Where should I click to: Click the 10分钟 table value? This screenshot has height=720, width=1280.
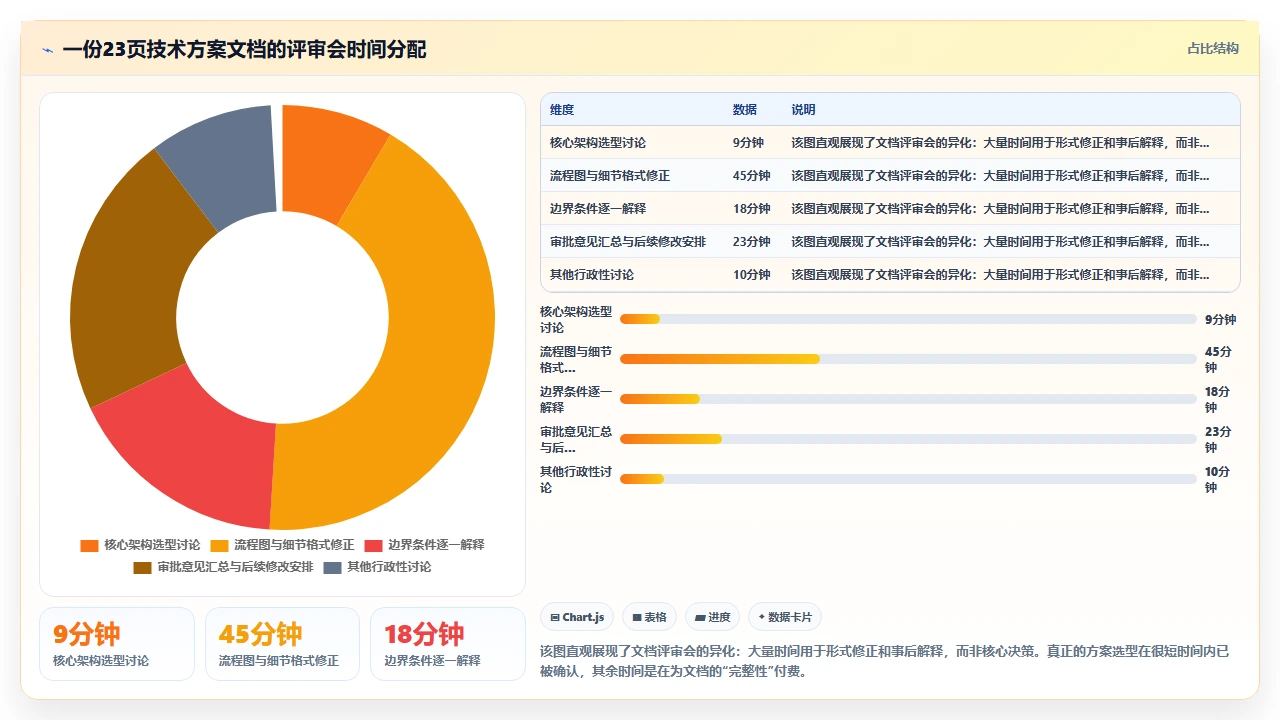[752, 275]
